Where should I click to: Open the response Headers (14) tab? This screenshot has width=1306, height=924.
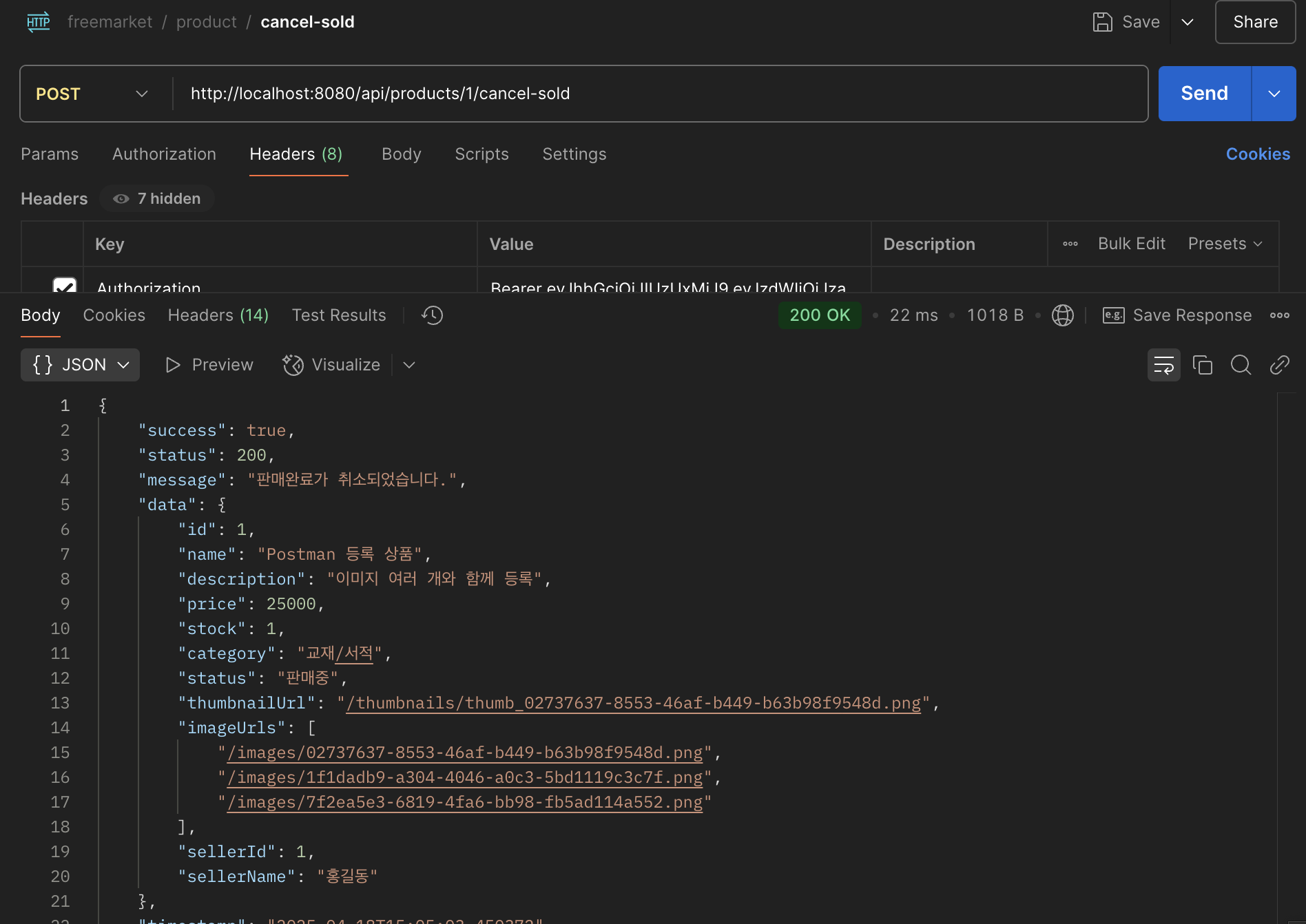[x=218, y=315]
